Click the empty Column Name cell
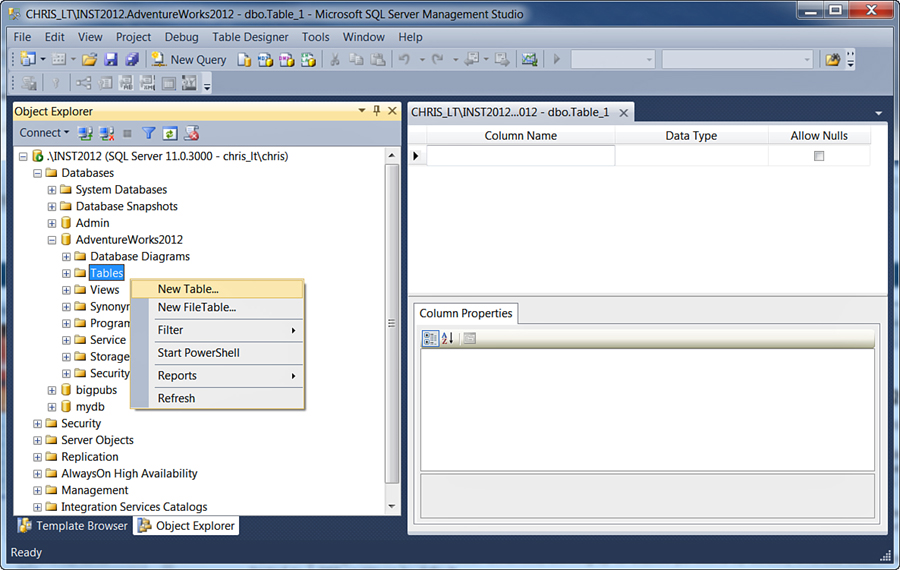The image size is (900, 570). (x=520, y=156)
